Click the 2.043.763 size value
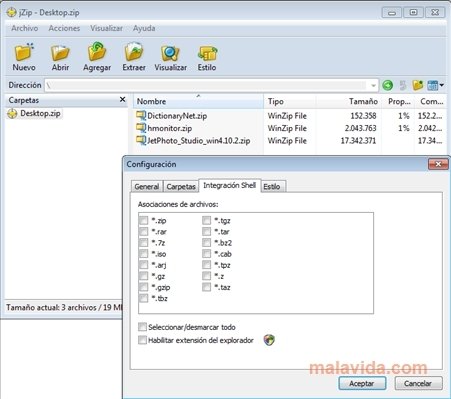Viewport: 451px width, 399px height. [x=360, y=128]
